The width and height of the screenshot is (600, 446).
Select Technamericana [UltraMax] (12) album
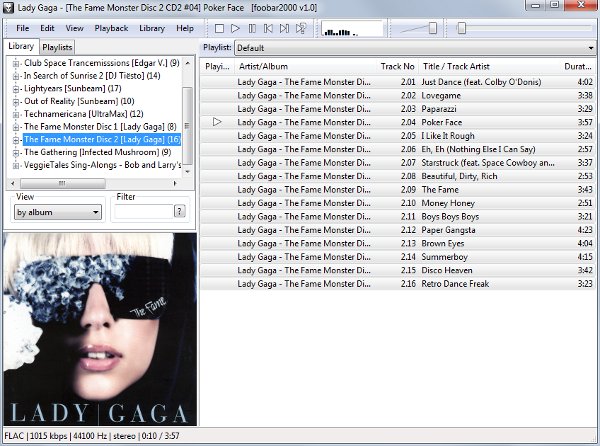[83, 114]
